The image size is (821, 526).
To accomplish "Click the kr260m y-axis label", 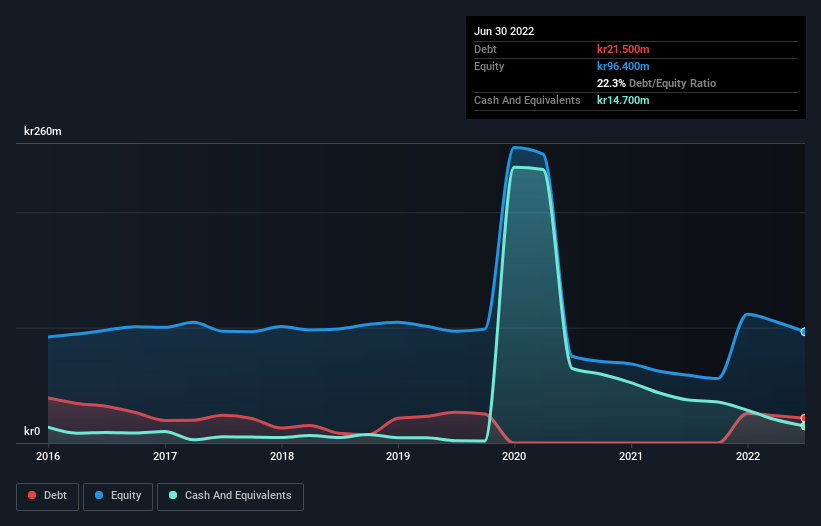I will click(x=42, y=131).
